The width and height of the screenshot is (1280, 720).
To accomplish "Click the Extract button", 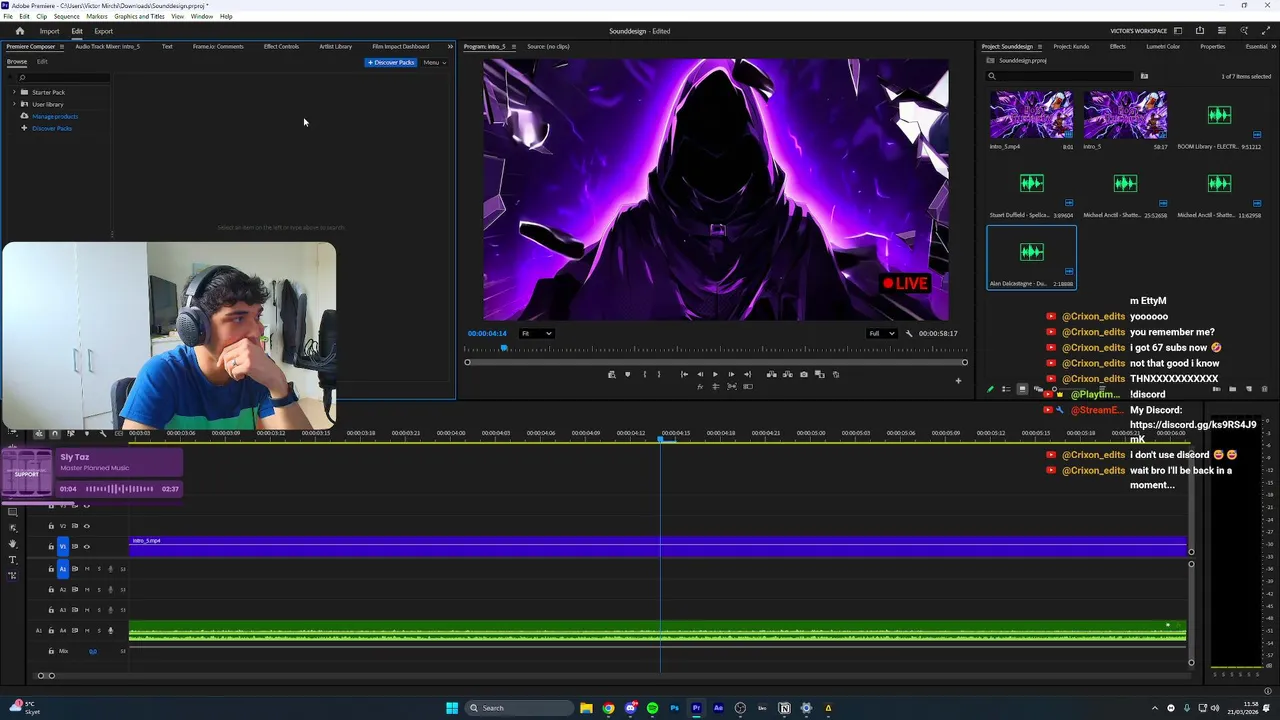I will (787, 374).
